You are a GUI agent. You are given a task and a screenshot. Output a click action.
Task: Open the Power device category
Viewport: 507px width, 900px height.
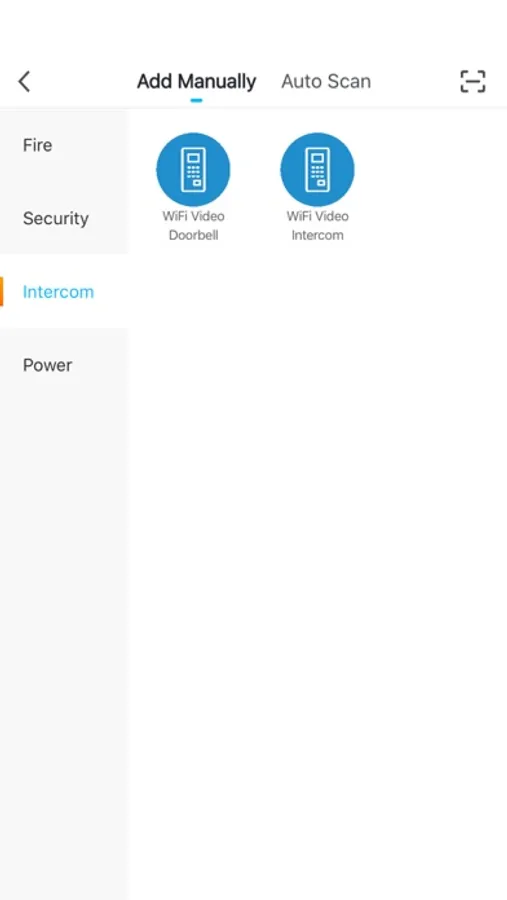tap(48, 365)
